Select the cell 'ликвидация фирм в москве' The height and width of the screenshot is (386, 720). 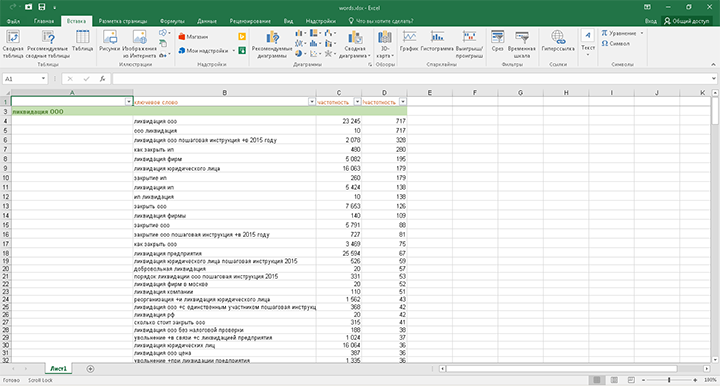[x=225, y=284]
